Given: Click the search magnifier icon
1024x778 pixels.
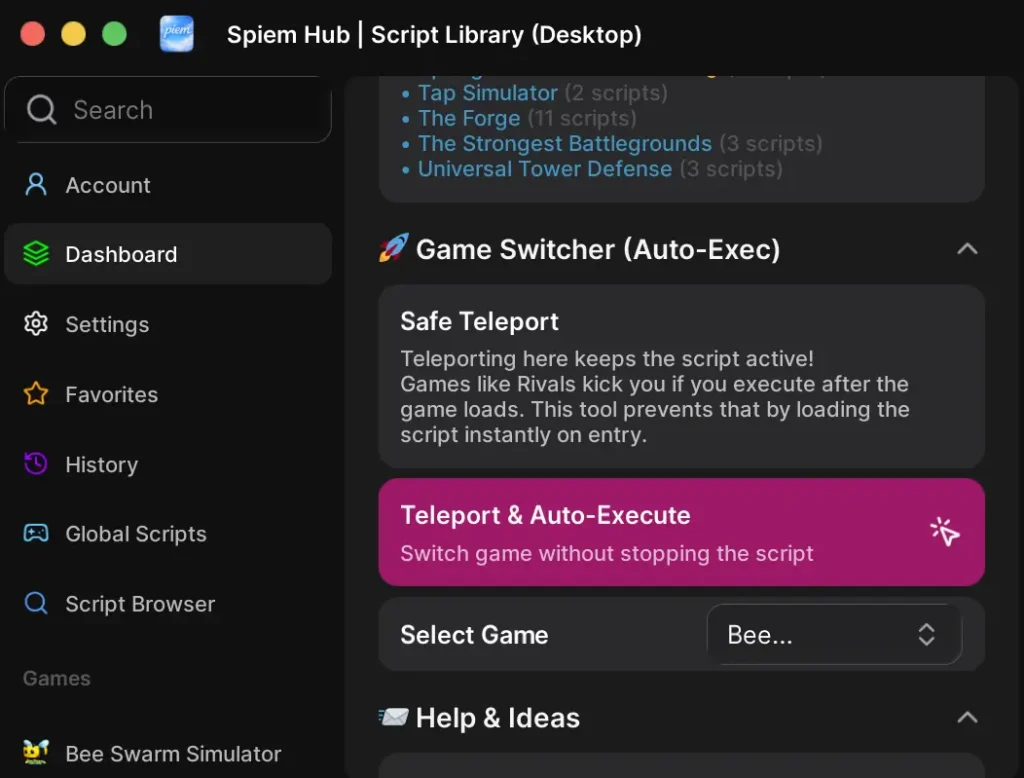Looking at the screenshot, I should tap(42, 109).
